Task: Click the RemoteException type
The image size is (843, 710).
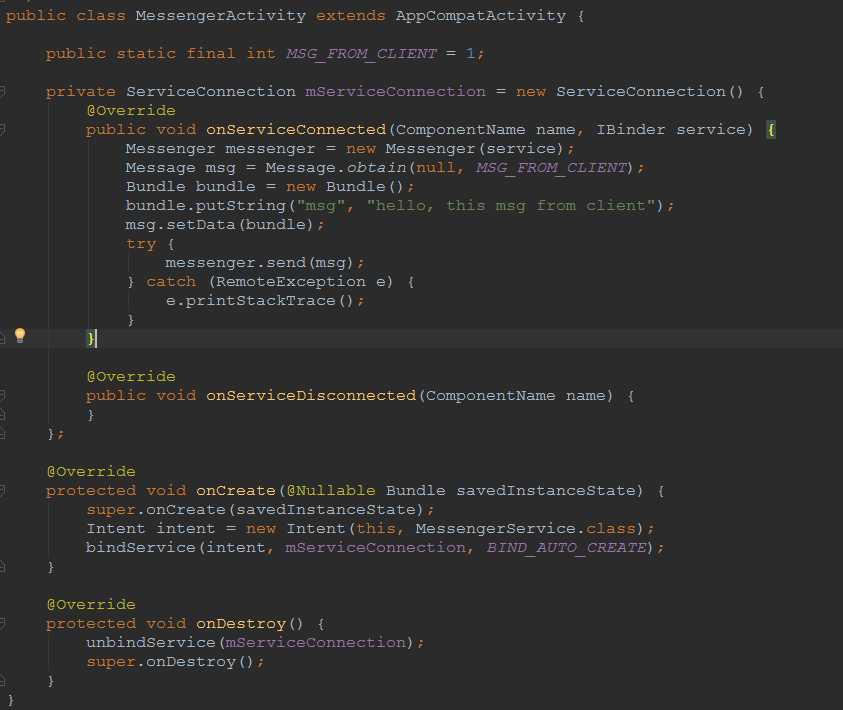Action: (x=291, y=281)
